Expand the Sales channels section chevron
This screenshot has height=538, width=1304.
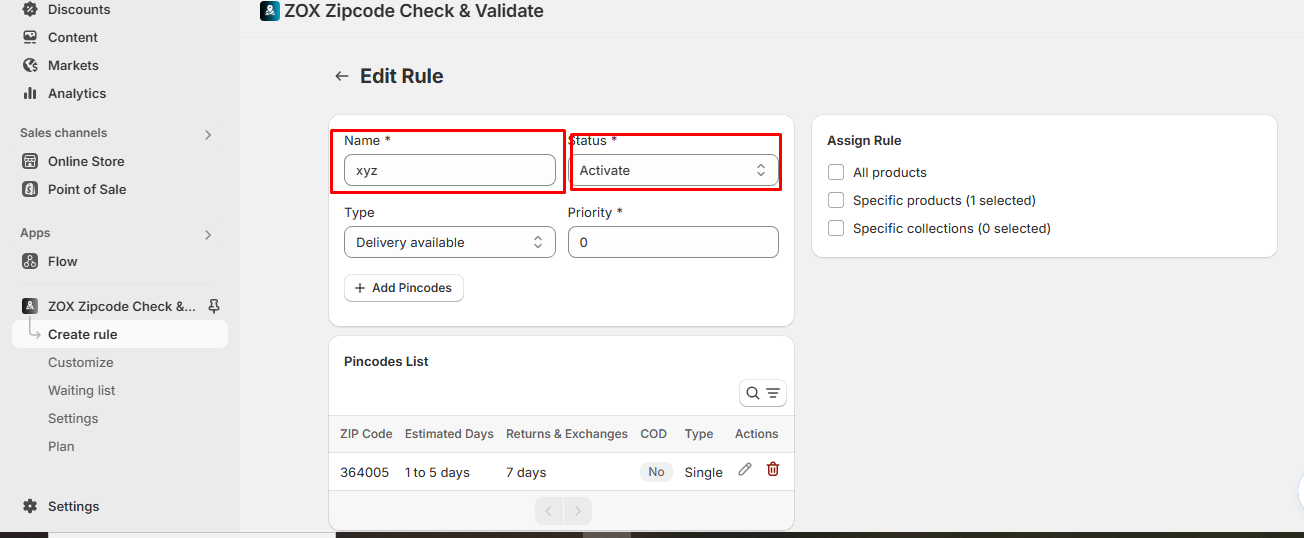[208, 134]
